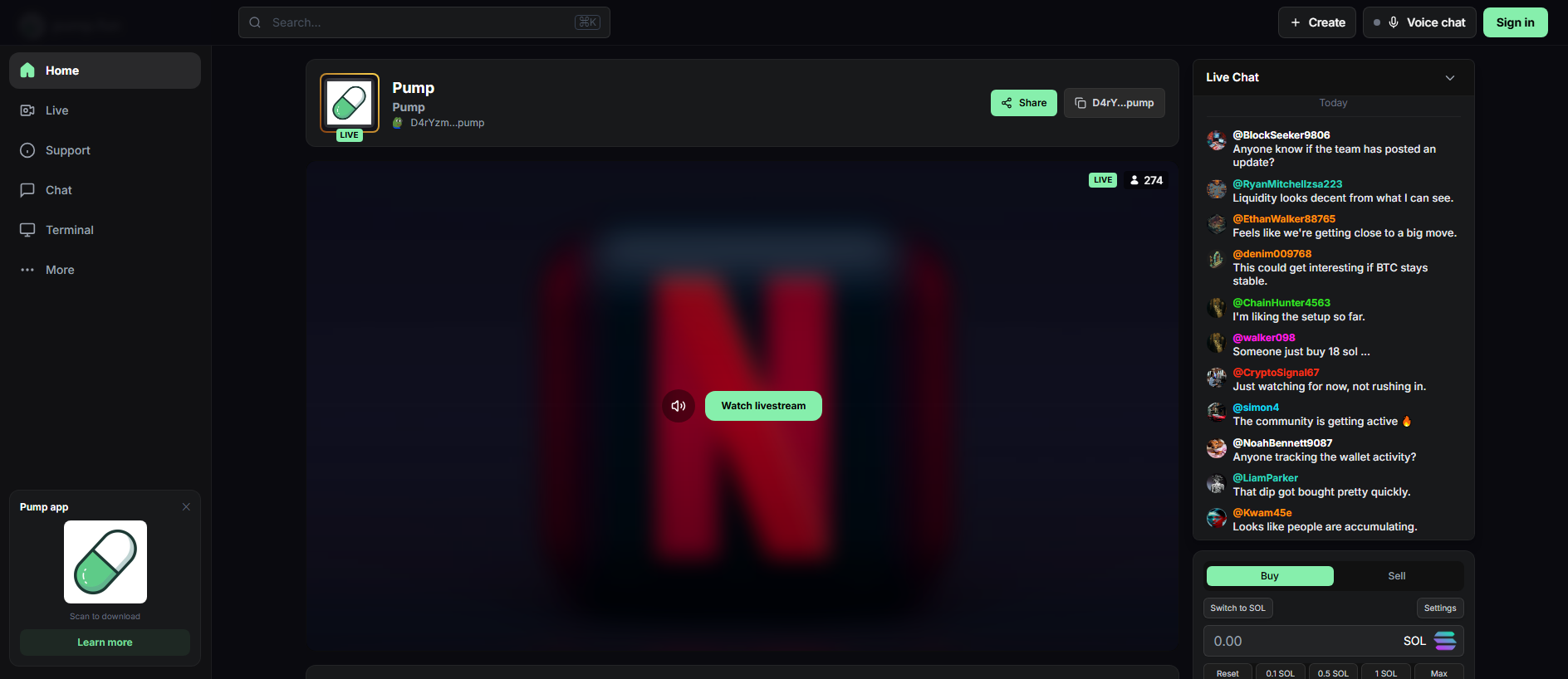Click the Pump app QR pill image

point(105,562)
